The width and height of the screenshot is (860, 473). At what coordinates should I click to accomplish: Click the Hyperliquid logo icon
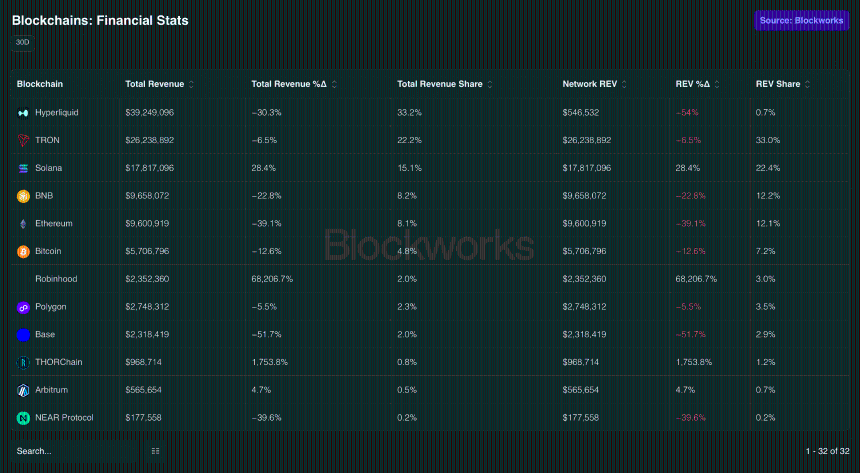click(23, 112)
